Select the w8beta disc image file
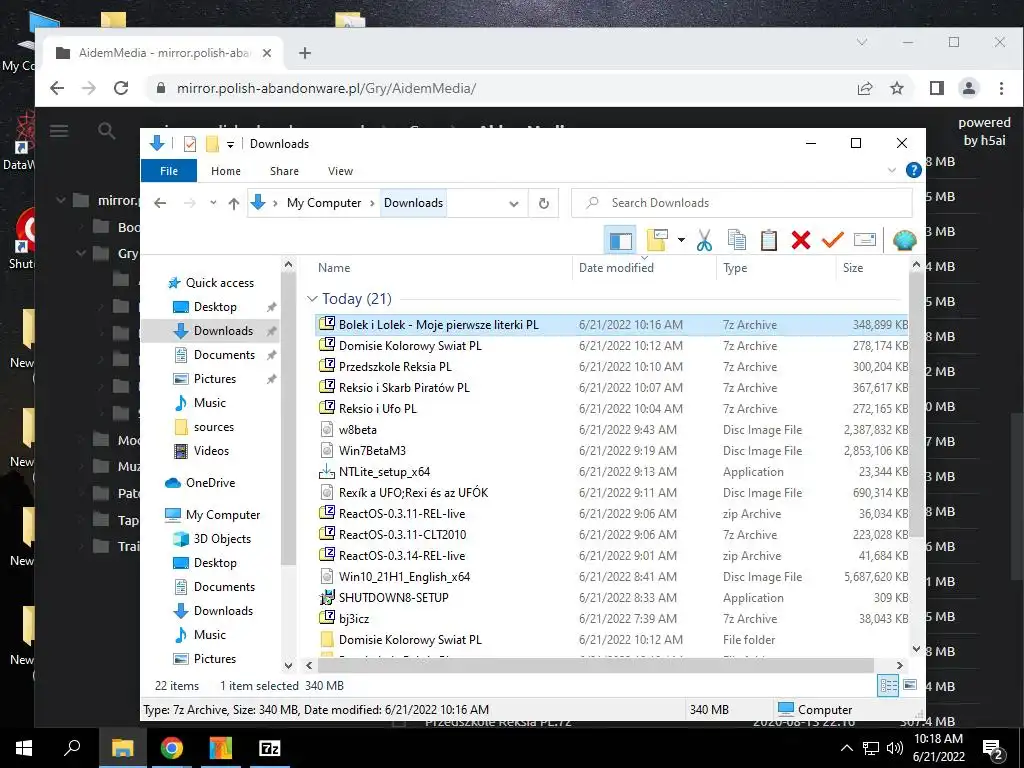 pos(611,430)
